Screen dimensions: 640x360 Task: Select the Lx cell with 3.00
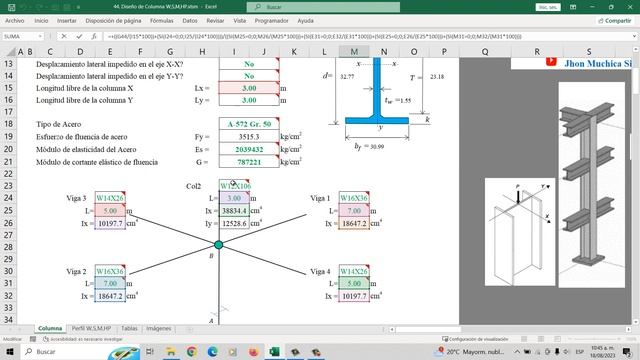[x=249, y=88]
